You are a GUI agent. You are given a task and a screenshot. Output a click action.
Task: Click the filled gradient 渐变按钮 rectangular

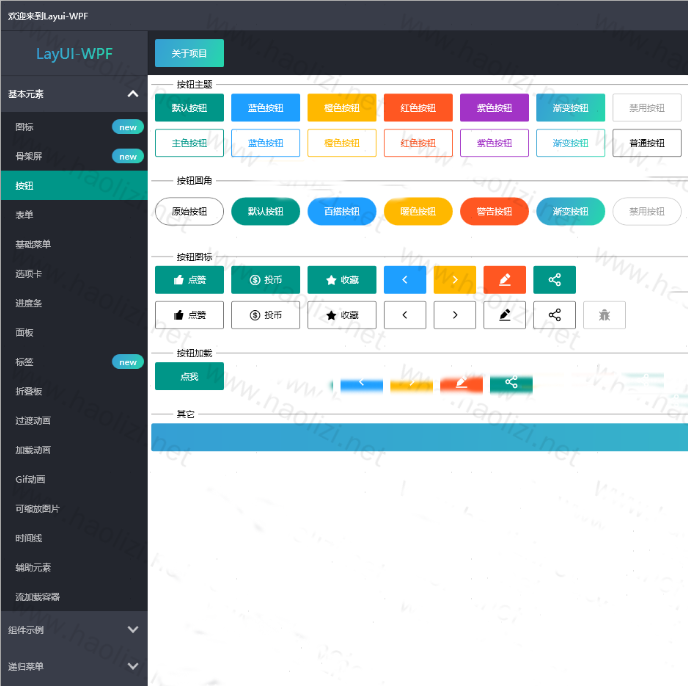[x=570, y=108]
